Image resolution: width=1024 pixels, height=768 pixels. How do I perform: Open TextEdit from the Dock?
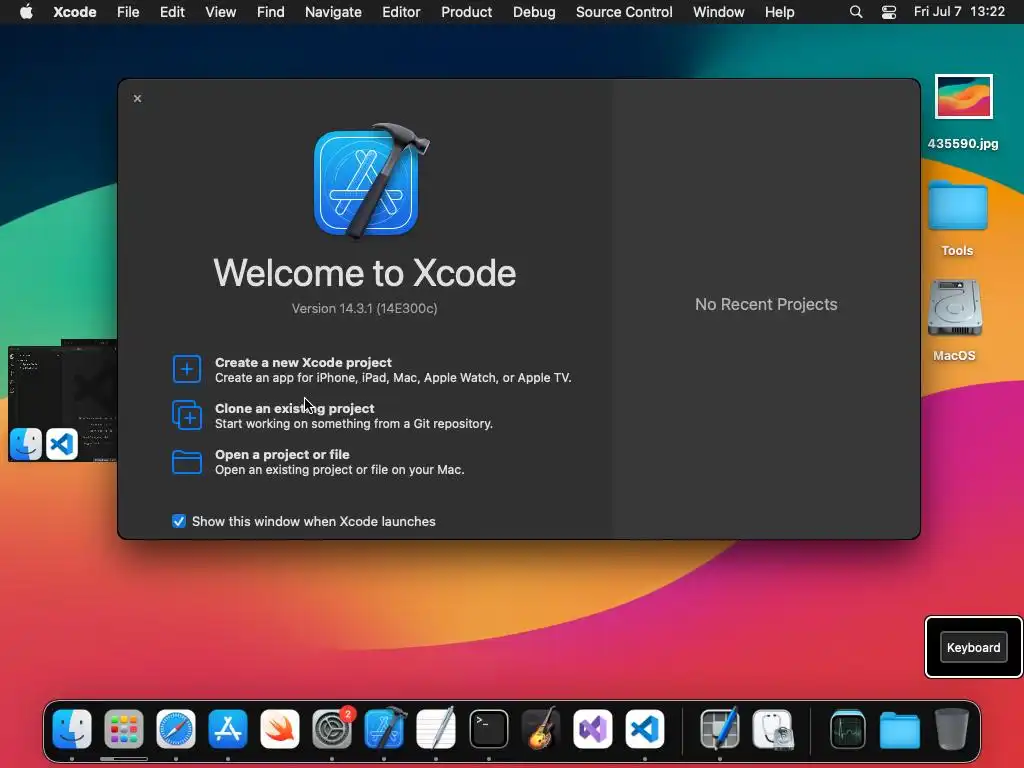[436, 729]
